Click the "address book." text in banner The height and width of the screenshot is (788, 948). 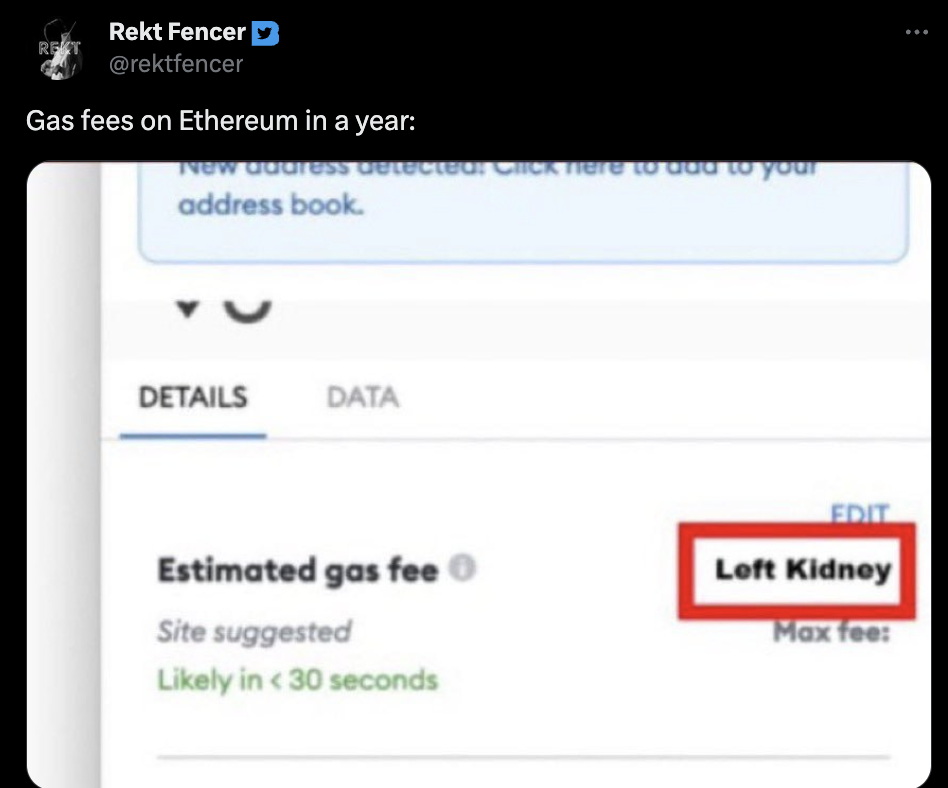pos(270,206)
